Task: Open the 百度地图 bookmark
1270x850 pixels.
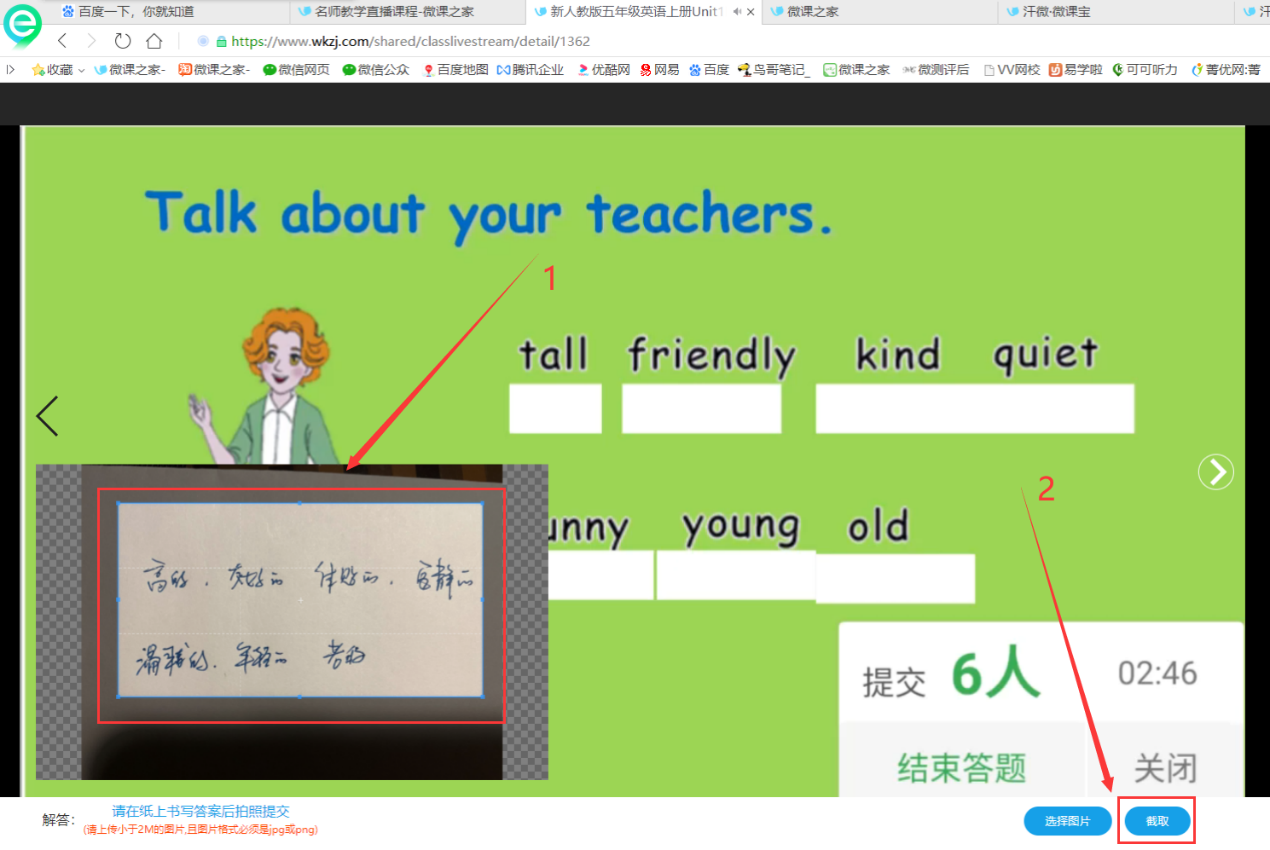Action: point(456,69)
